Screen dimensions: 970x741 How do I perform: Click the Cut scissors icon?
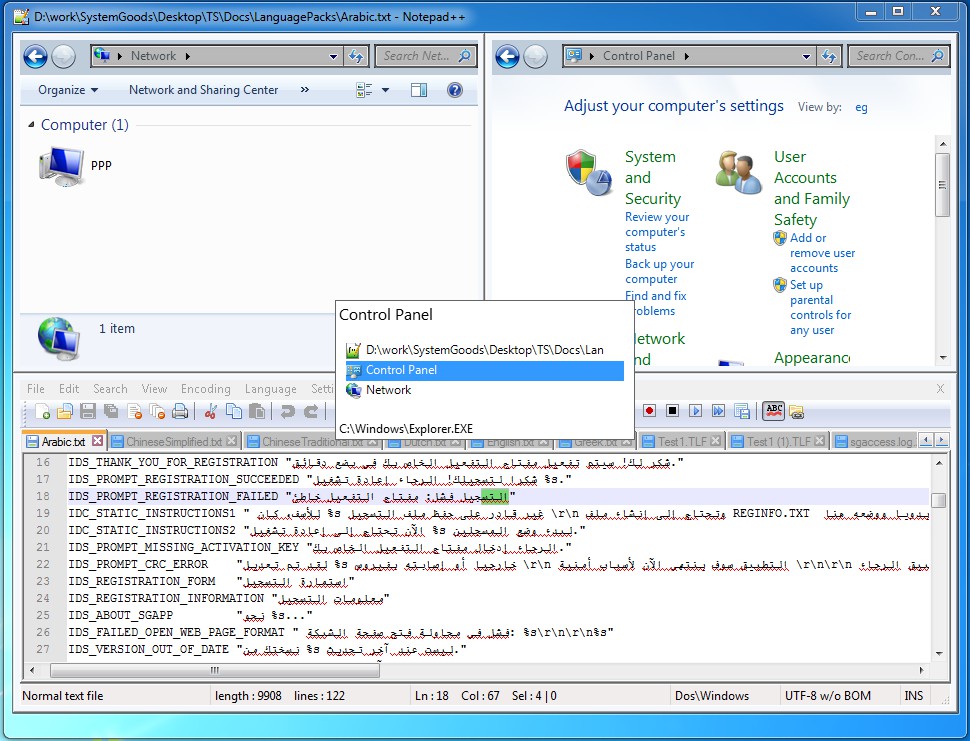[x=210, y=411]
